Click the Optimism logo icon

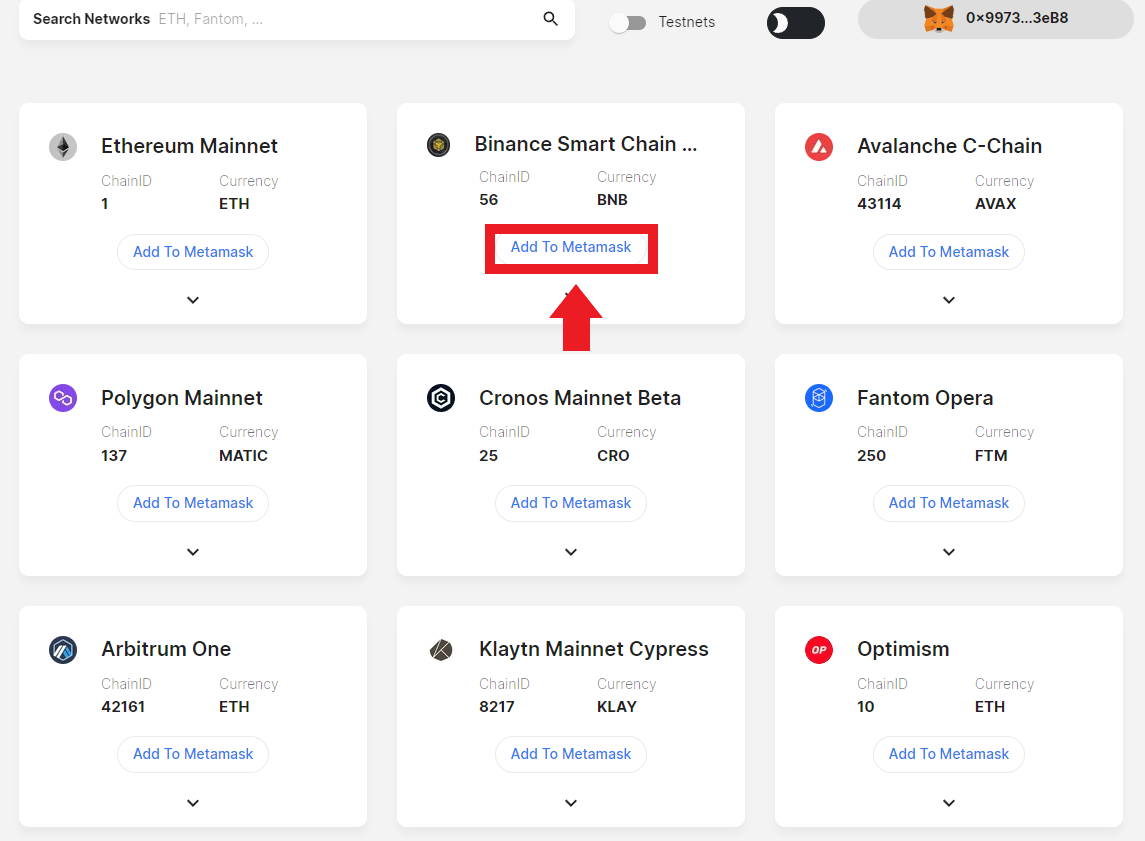tap(819, 650)
